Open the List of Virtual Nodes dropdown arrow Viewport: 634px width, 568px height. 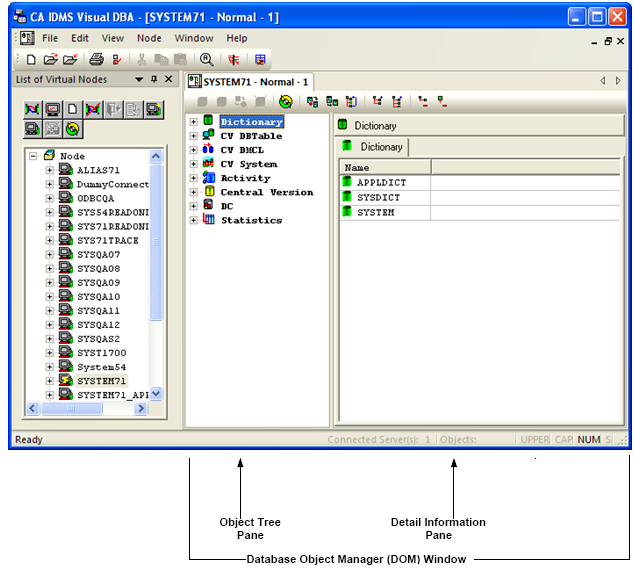[x=139, y=80]
